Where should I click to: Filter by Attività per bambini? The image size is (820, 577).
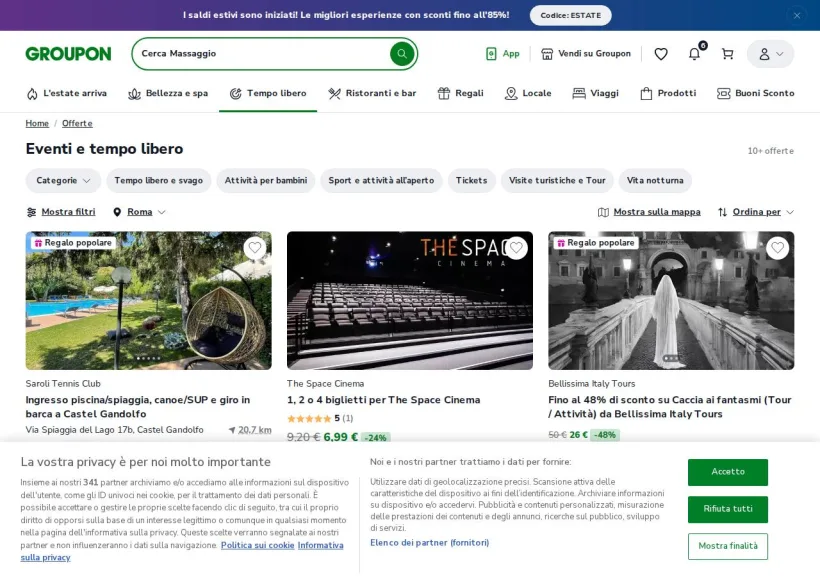pos(266,180)
